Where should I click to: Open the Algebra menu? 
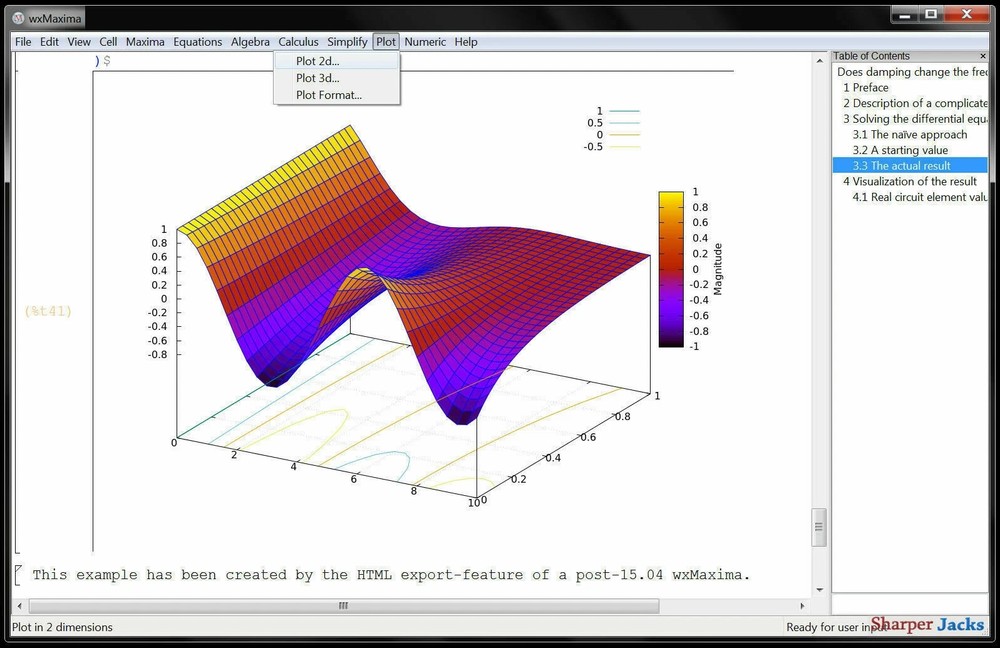tap(250, 42)
